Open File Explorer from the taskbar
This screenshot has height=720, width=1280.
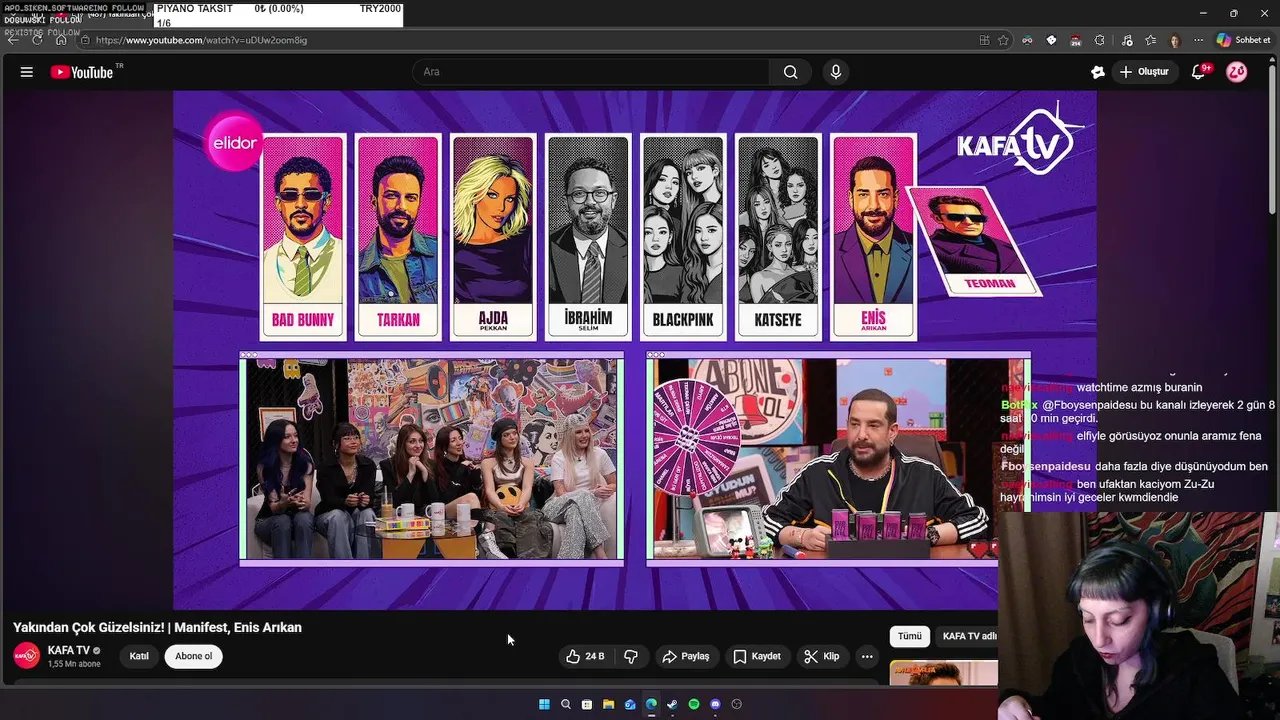(x=608, y=704)
